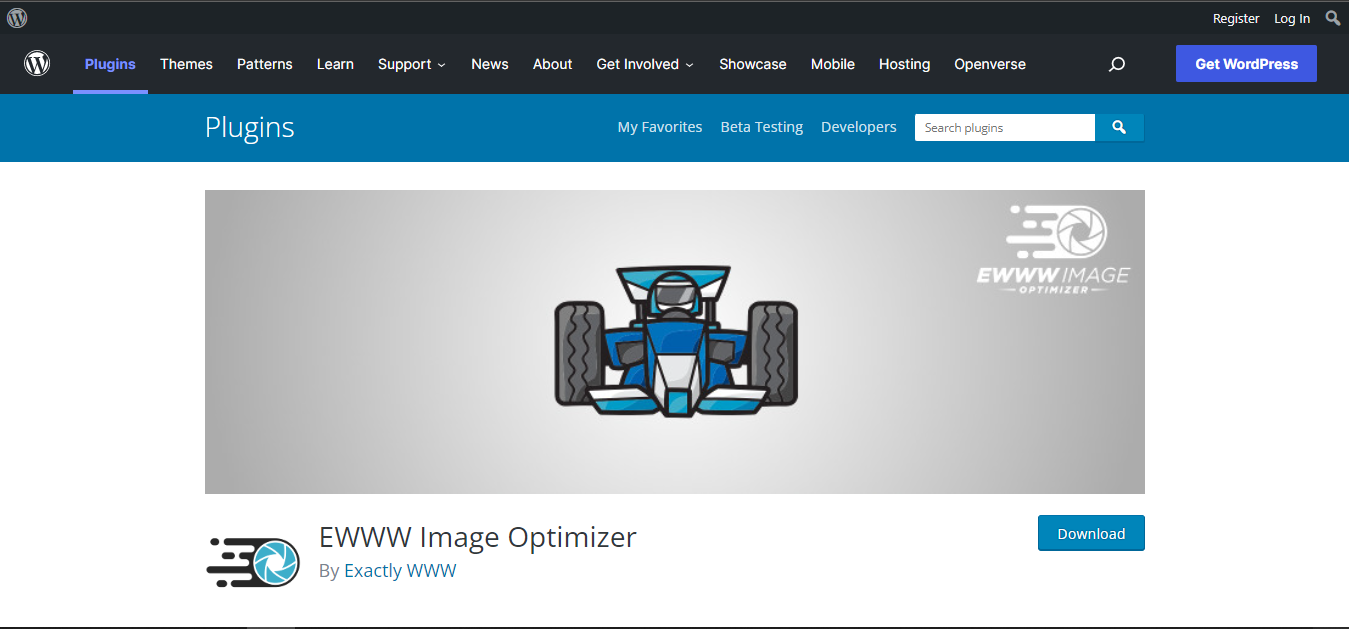Open site search magnifier in navigation
The width and height of the screenshot is (1349, 629).
1117,64
